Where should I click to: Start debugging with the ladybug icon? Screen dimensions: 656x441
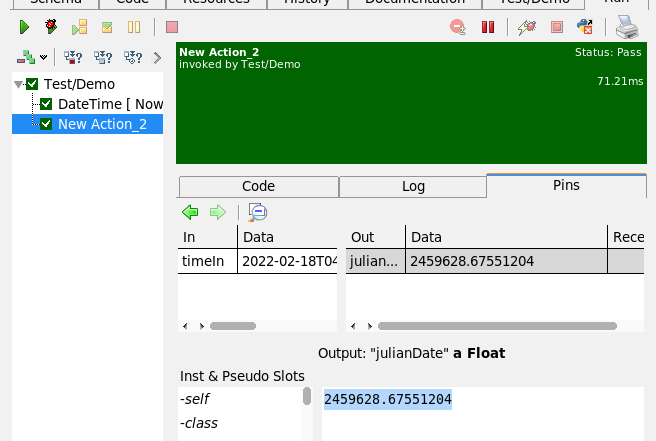pos(51,27)
